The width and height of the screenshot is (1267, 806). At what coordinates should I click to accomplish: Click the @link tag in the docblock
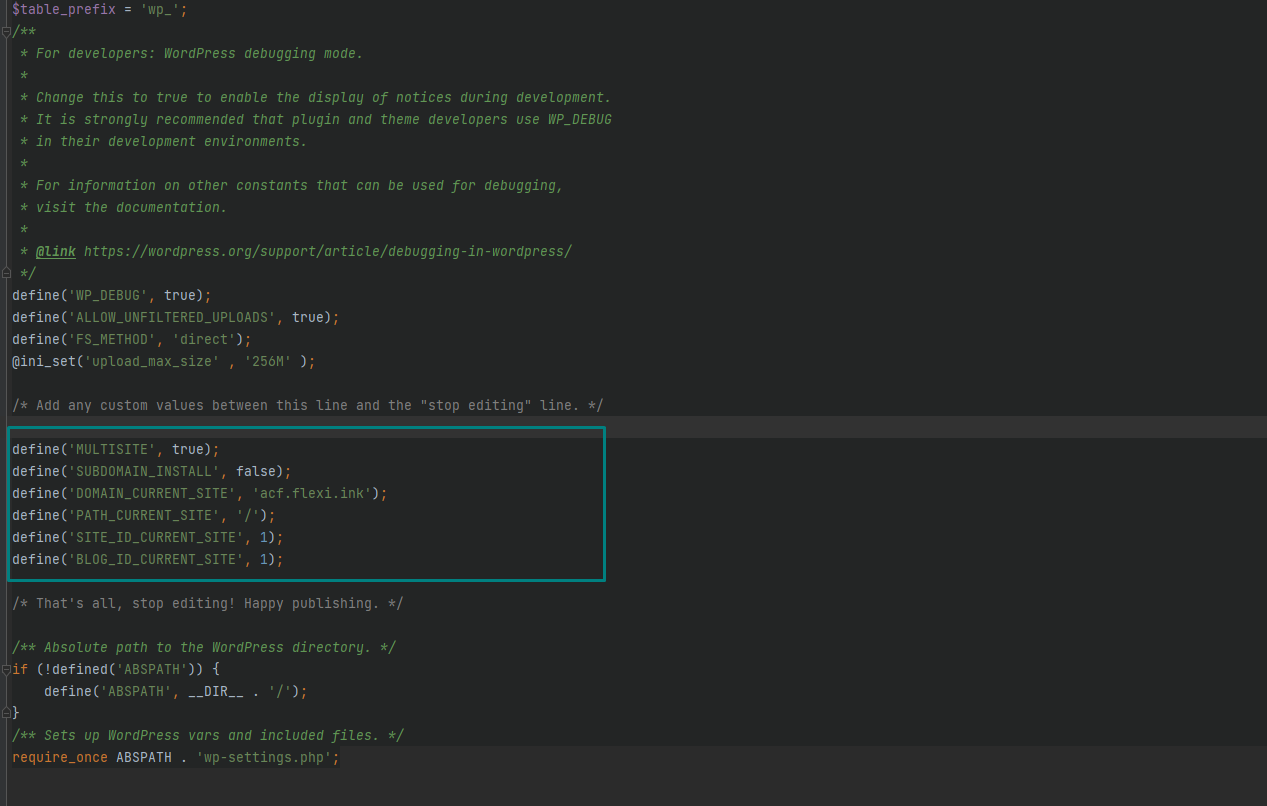[56, 251]
